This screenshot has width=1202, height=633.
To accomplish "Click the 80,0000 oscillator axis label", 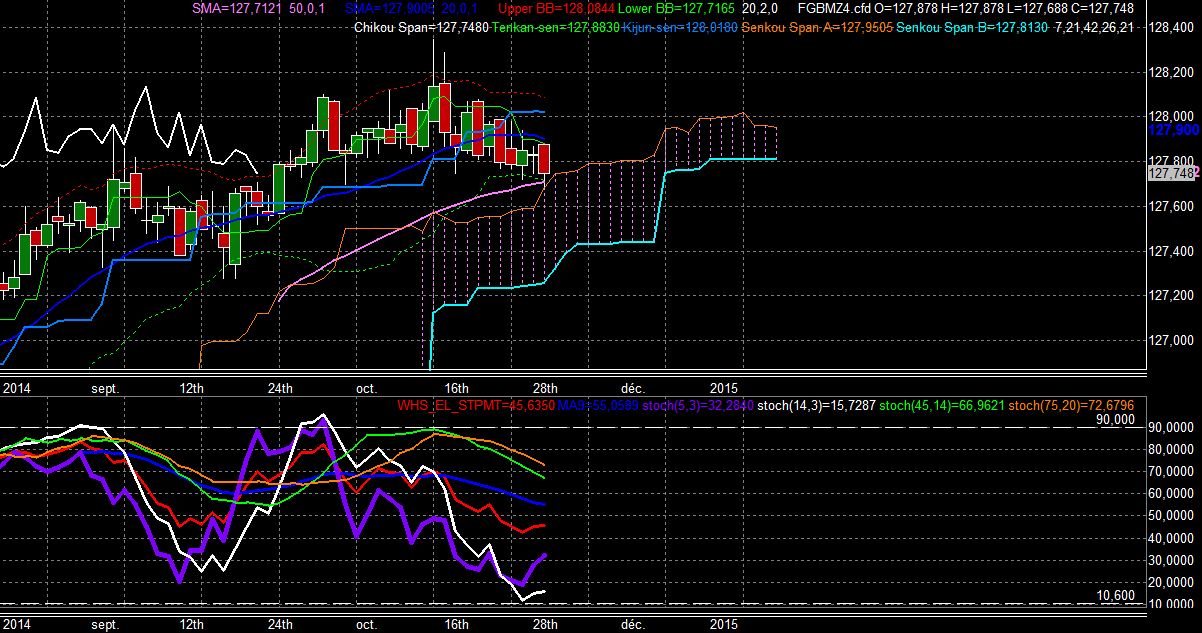I will (1172, 449).
